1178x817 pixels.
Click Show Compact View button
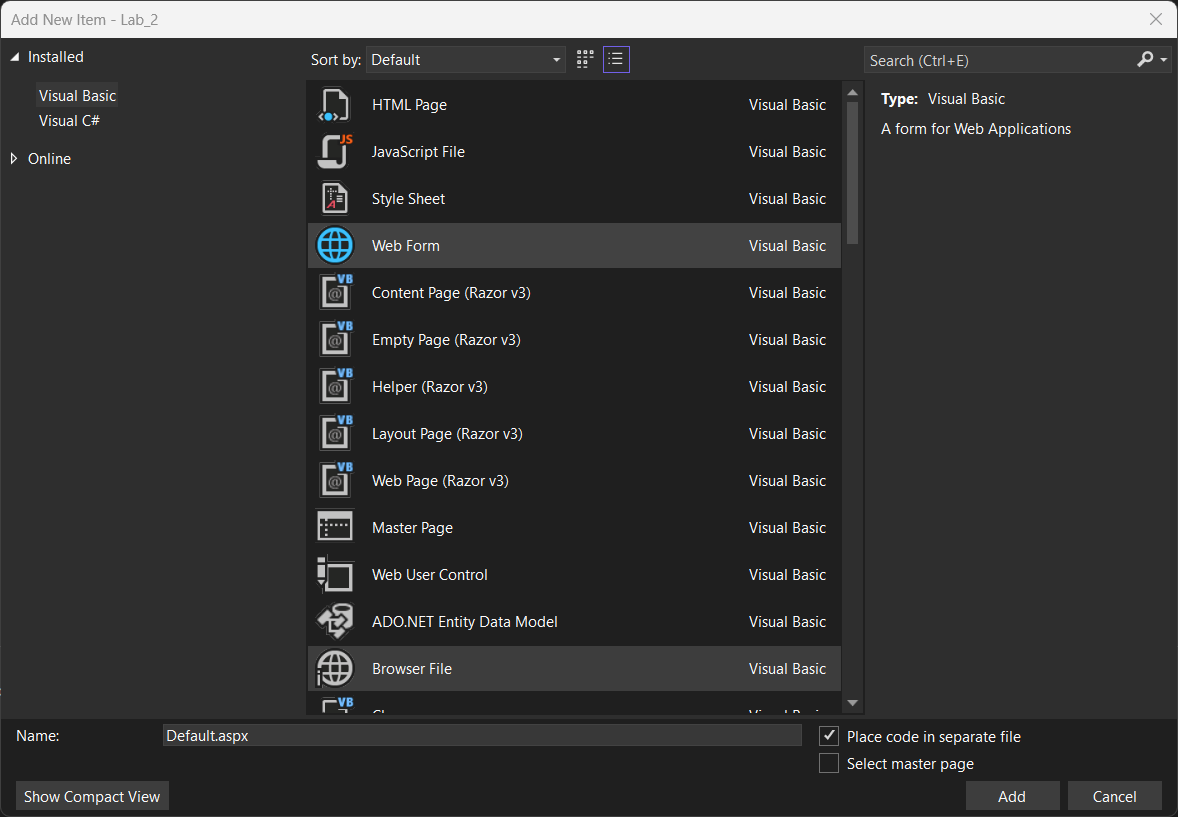point(92,796)
